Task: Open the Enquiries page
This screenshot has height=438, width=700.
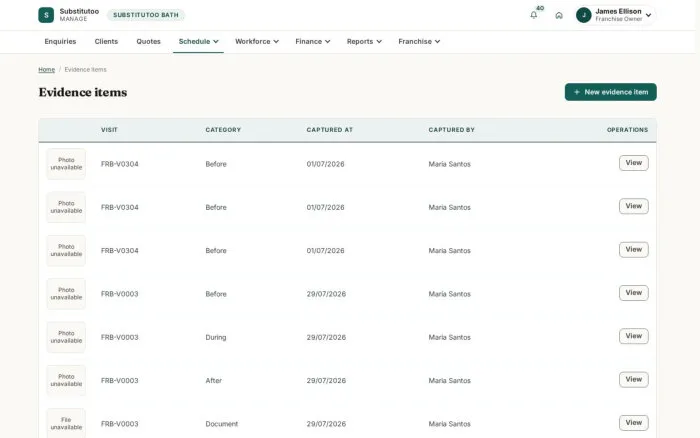Action: [x=60, y=42]
